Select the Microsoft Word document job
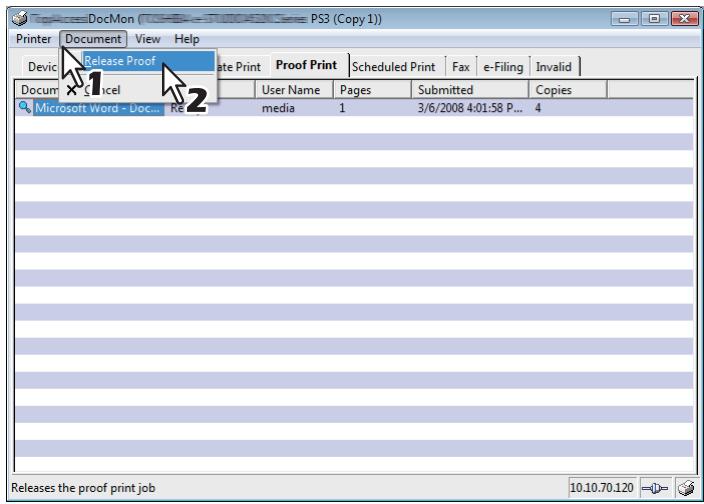The image size is (704, 504). tap(98, 108)
